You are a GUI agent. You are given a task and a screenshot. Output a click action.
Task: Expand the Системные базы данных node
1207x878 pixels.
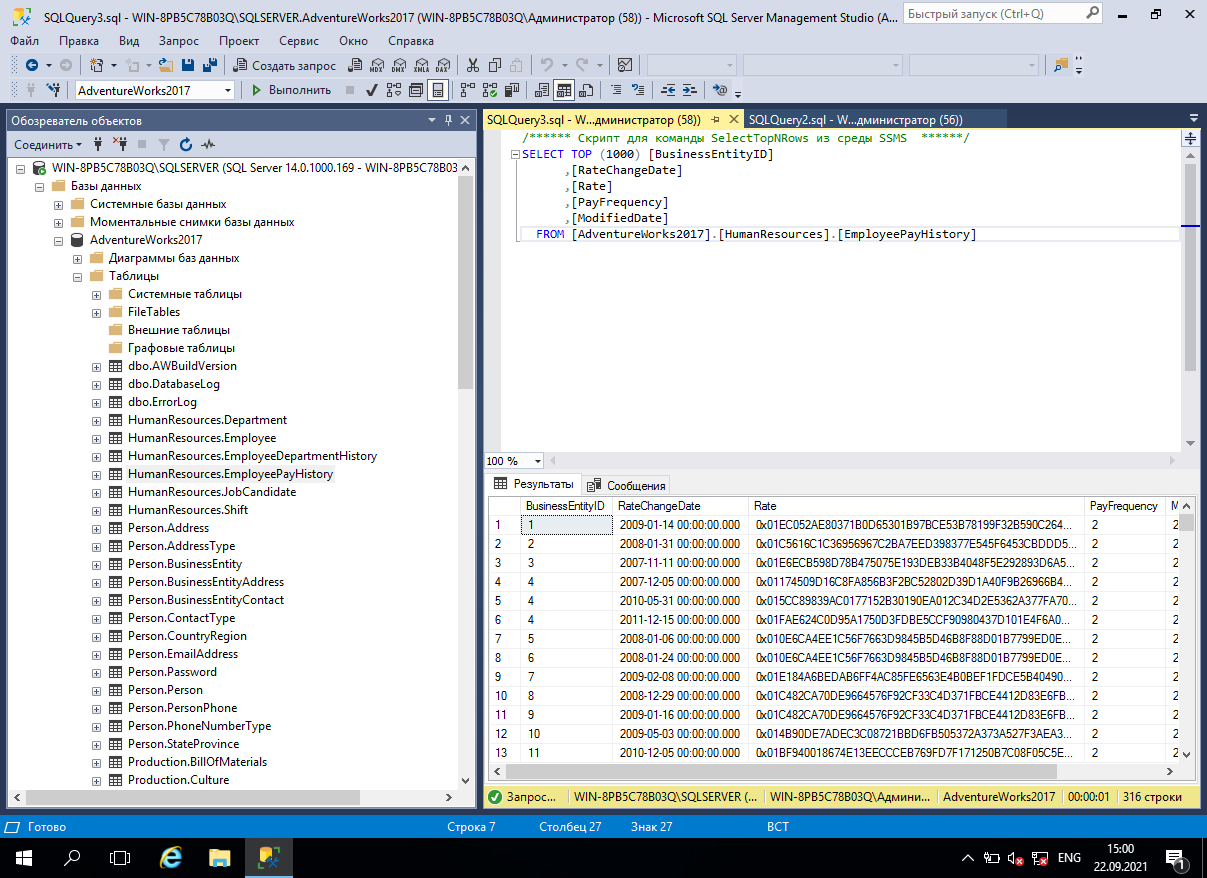point(59,204)
